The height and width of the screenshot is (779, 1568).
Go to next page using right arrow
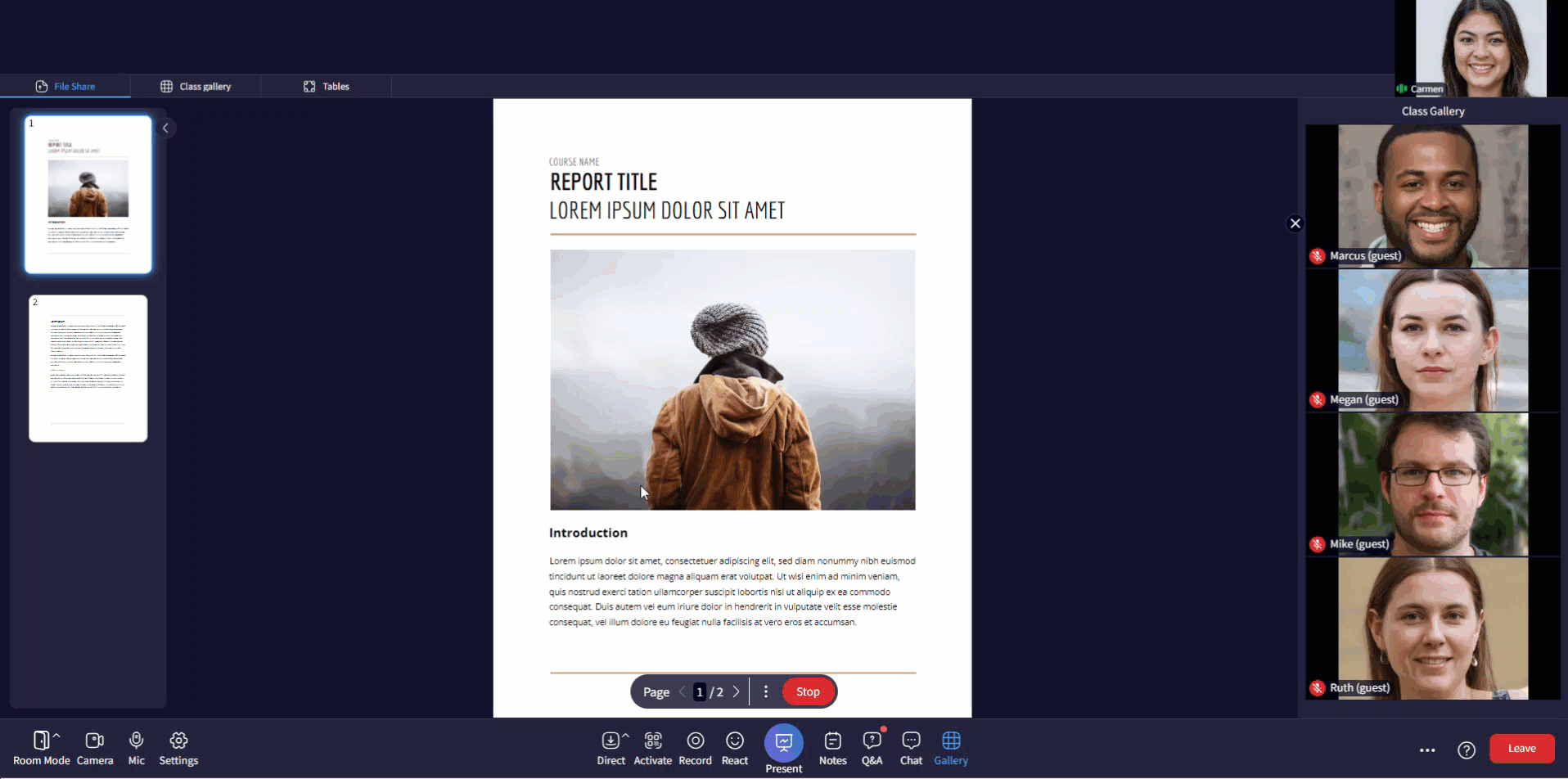coord(736,692)
